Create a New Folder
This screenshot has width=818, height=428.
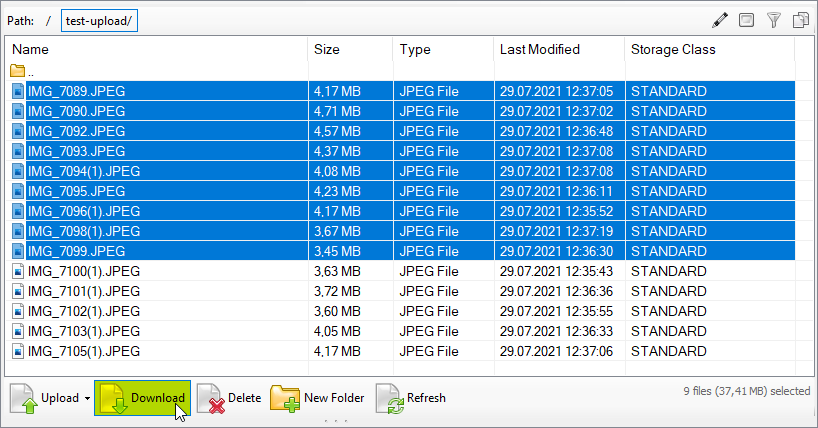pos(317,398)
